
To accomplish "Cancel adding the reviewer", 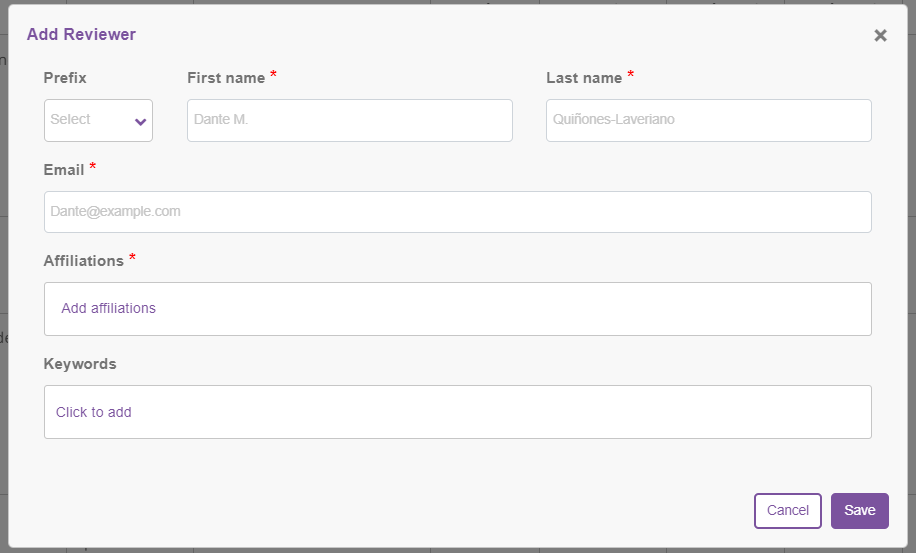I will tap(787, 511).
